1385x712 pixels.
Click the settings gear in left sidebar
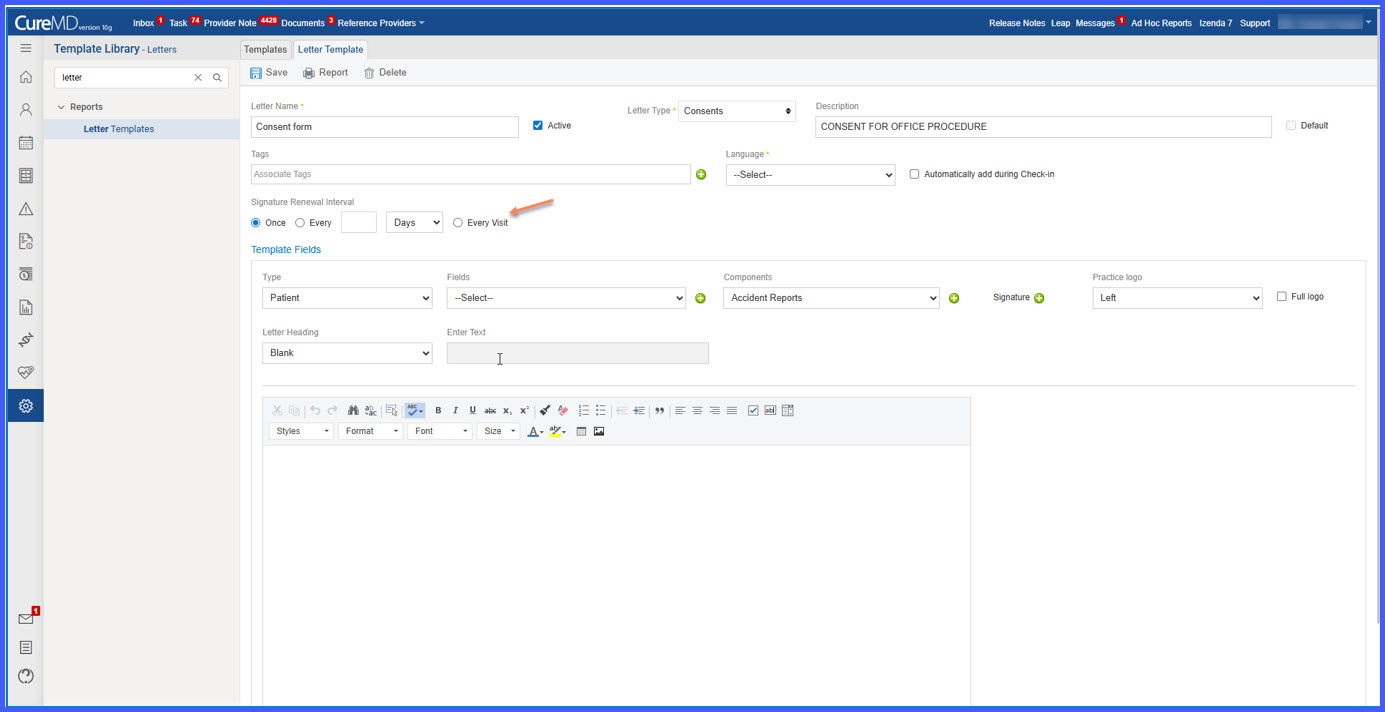(26, 406)
